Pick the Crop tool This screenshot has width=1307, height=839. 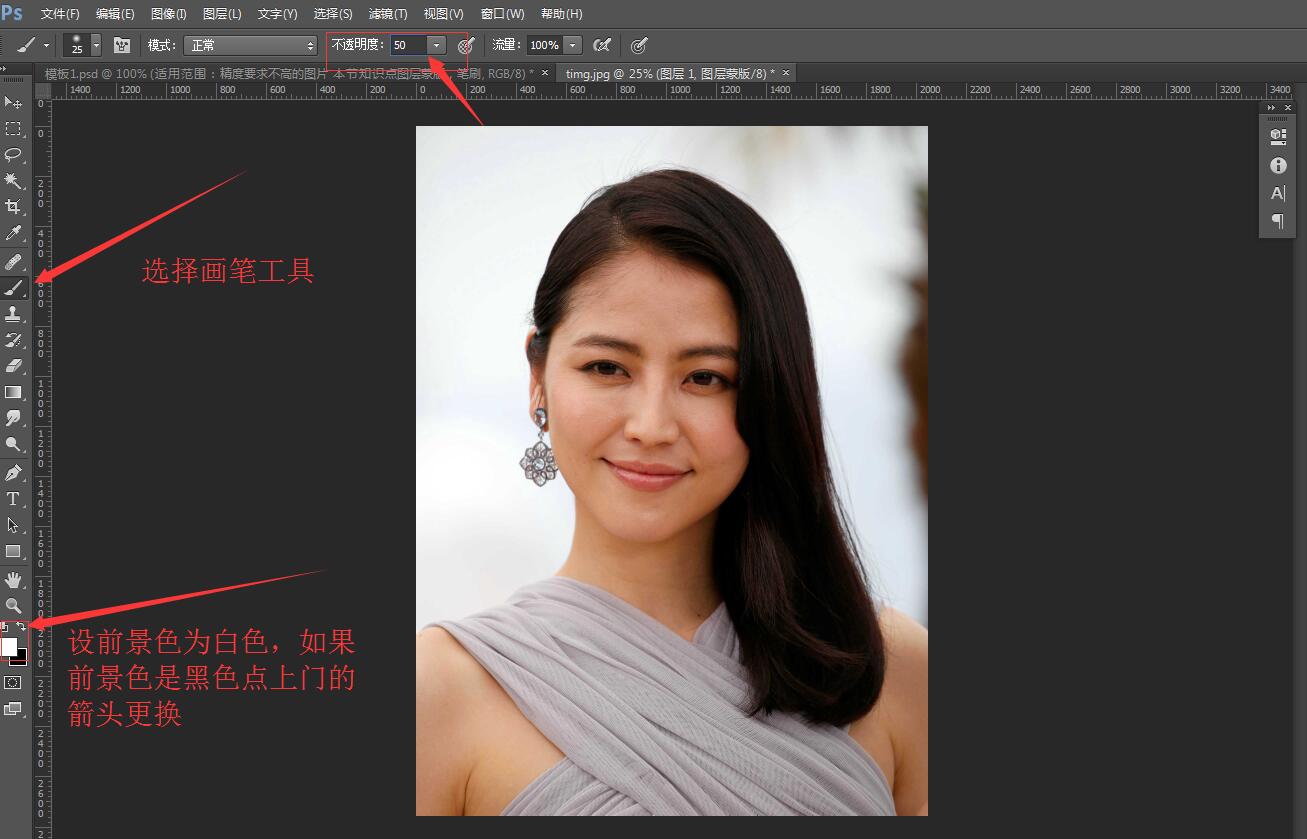[x=13, y=207]
